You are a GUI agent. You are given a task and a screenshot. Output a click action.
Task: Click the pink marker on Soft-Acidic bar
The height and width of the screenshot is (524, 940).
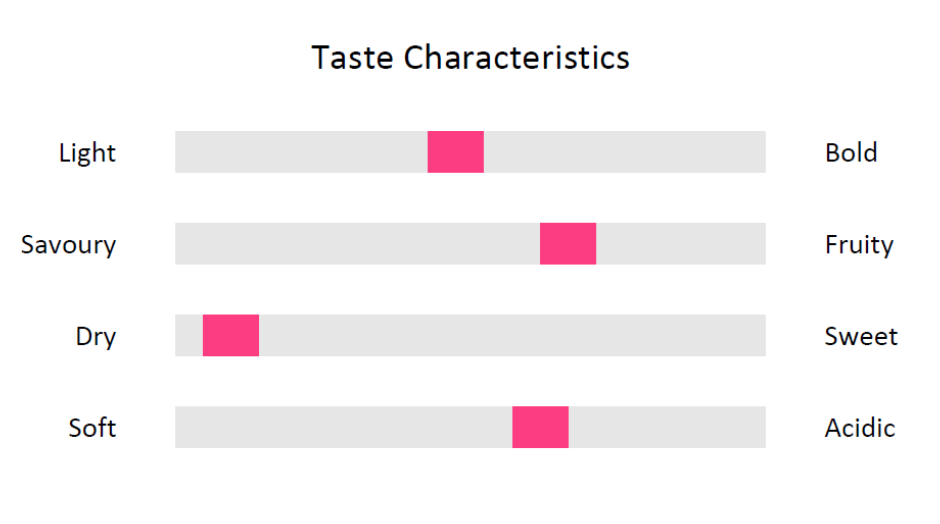[x=540, y=427]
